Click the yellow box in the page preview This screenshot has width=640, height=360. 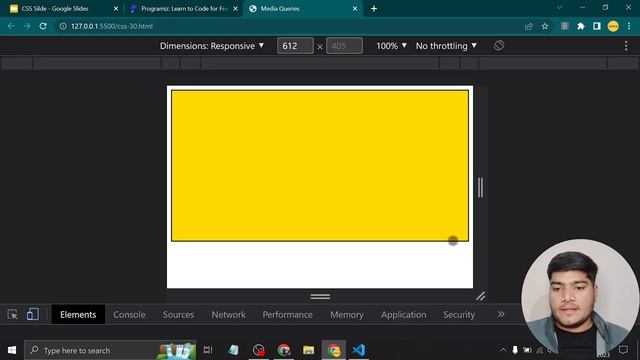coord(320,166)
